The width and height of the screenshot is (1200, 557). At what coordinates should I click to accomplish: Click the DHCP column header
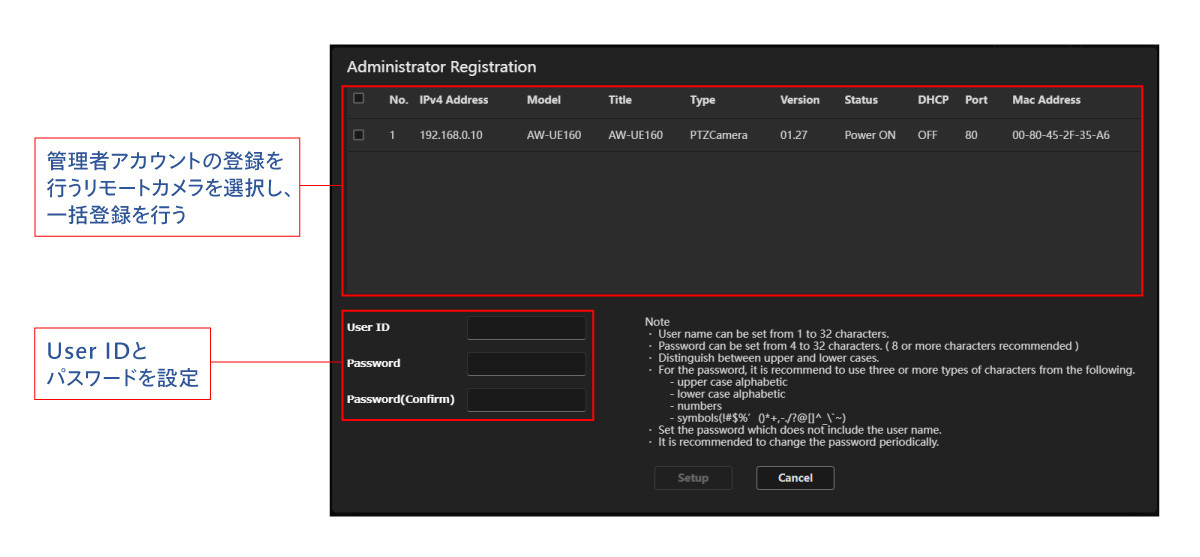(x=933, y=100)
